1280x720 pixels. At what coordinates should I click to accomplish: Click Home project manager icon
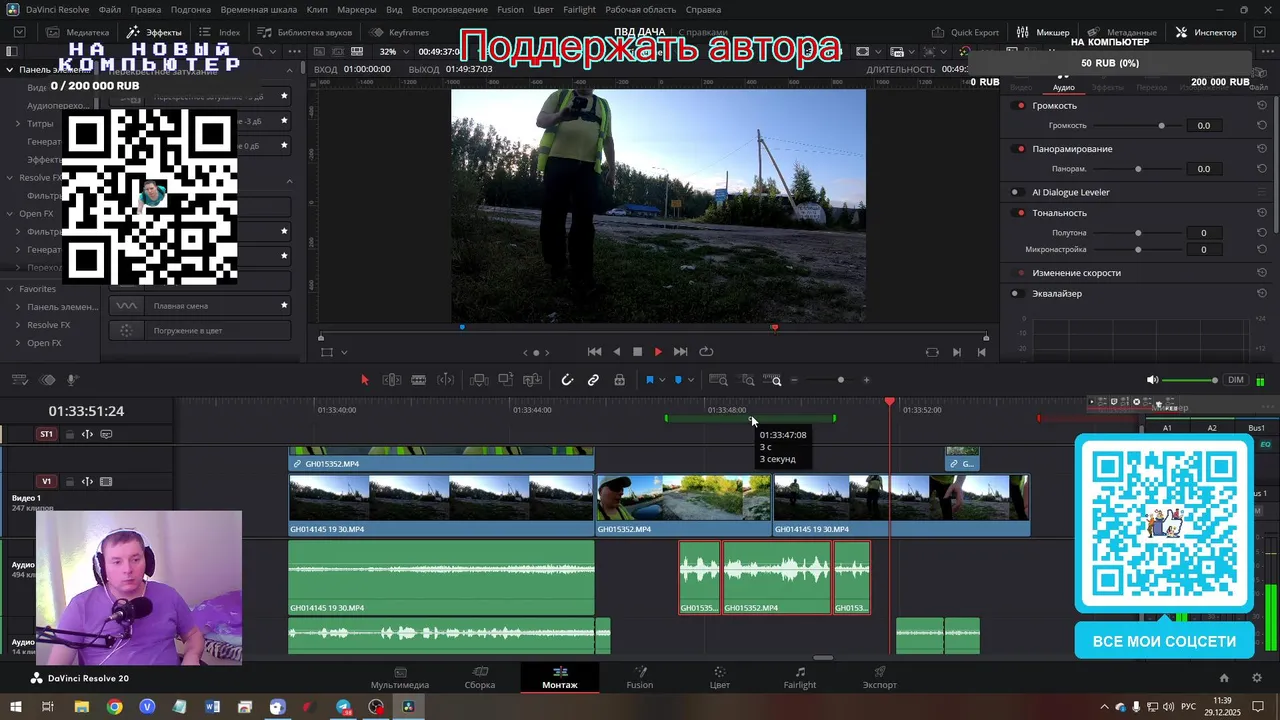tap(1224, 678)
